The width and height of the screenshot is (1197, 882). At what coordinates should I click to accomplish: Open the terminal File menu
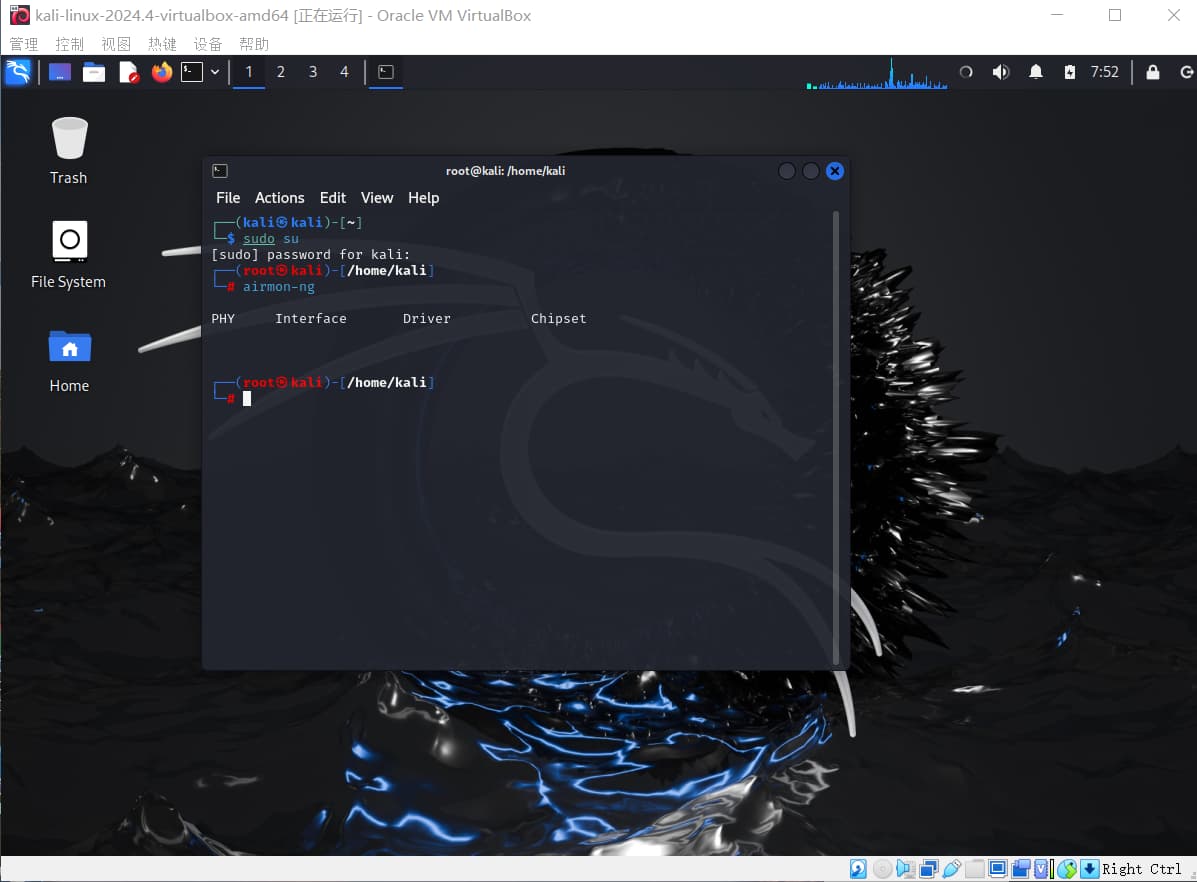coord(227,198)
